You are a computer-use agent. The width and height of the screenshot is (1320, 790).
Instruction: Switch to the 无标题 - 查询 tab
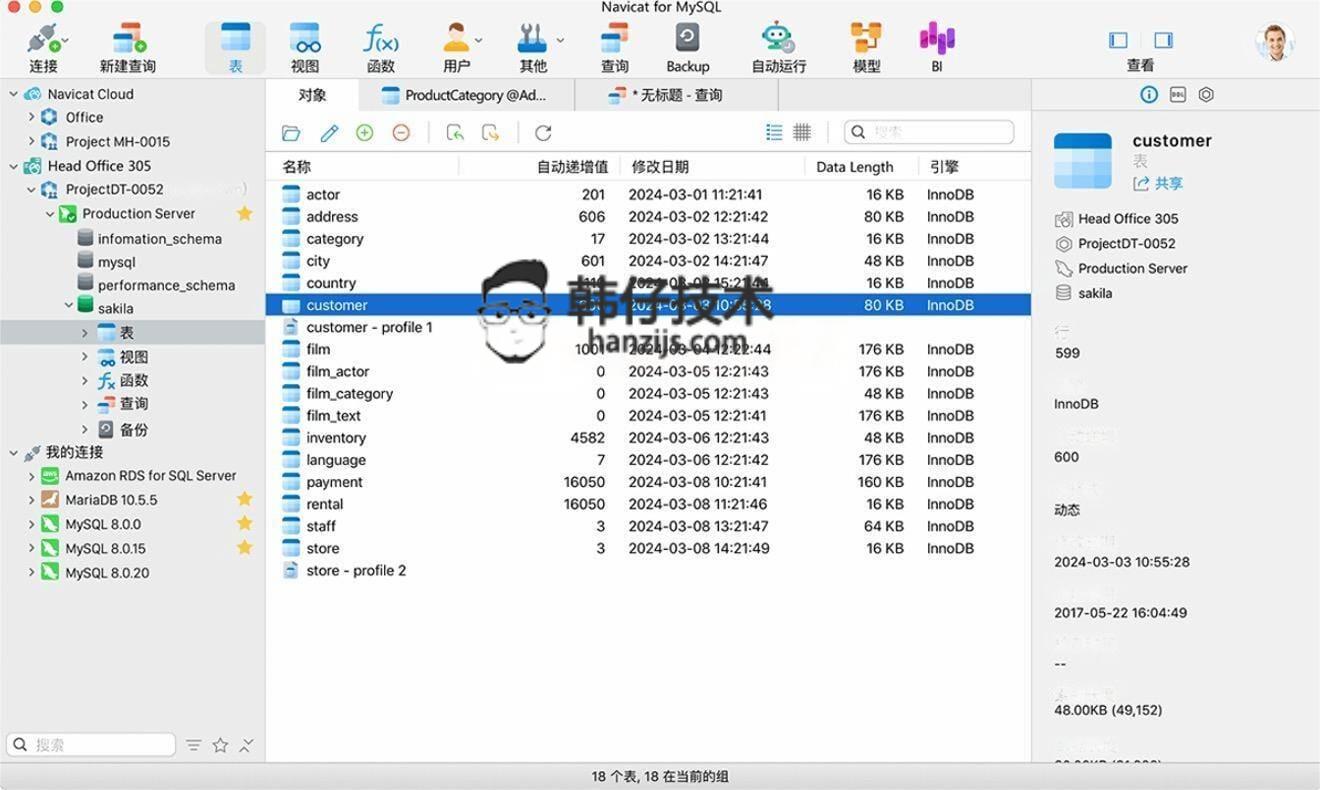(x=676, y=95)
